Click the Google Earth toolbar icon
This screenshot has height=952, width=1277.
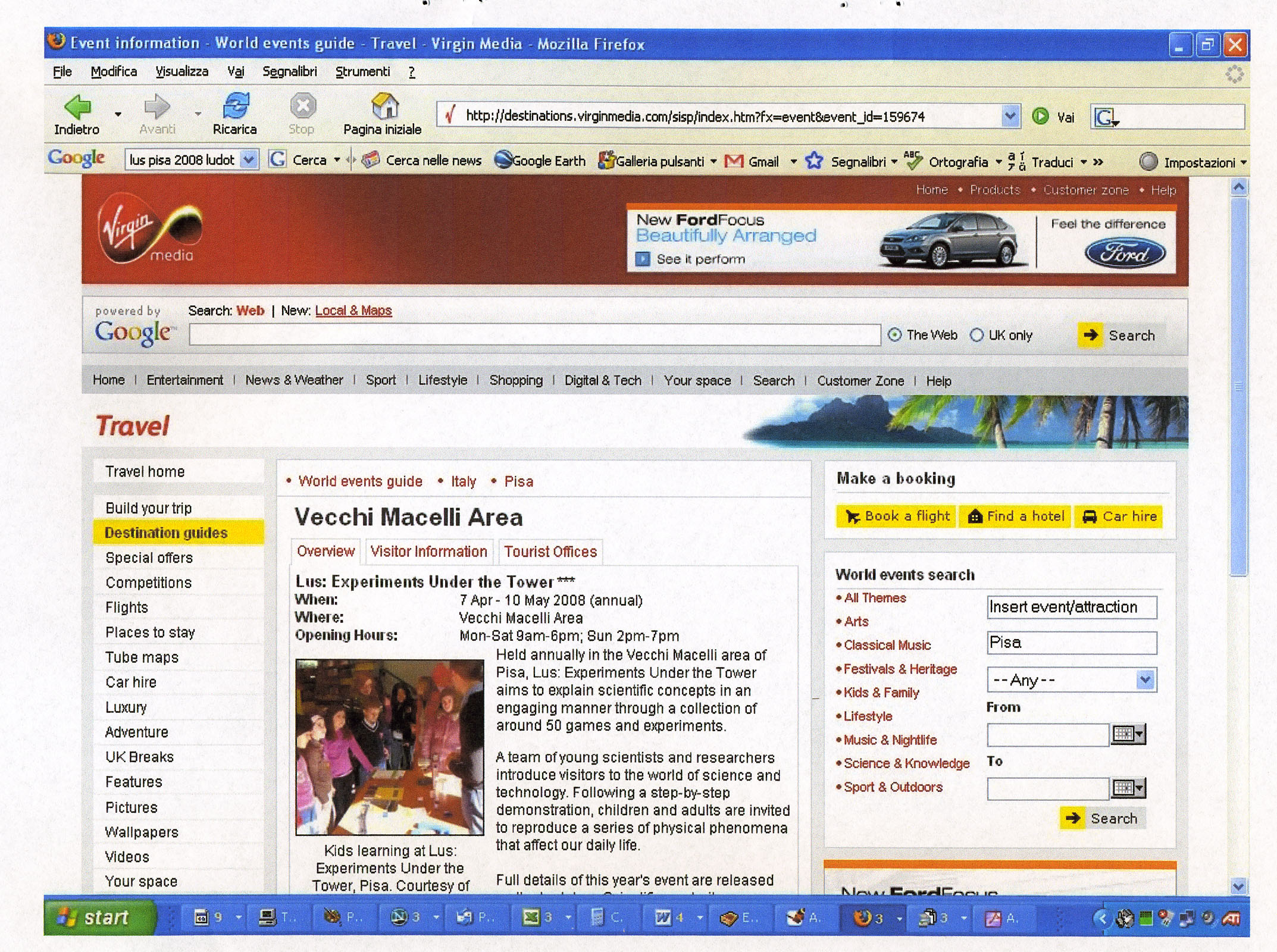pyautogui.click(x=504, y=160)
